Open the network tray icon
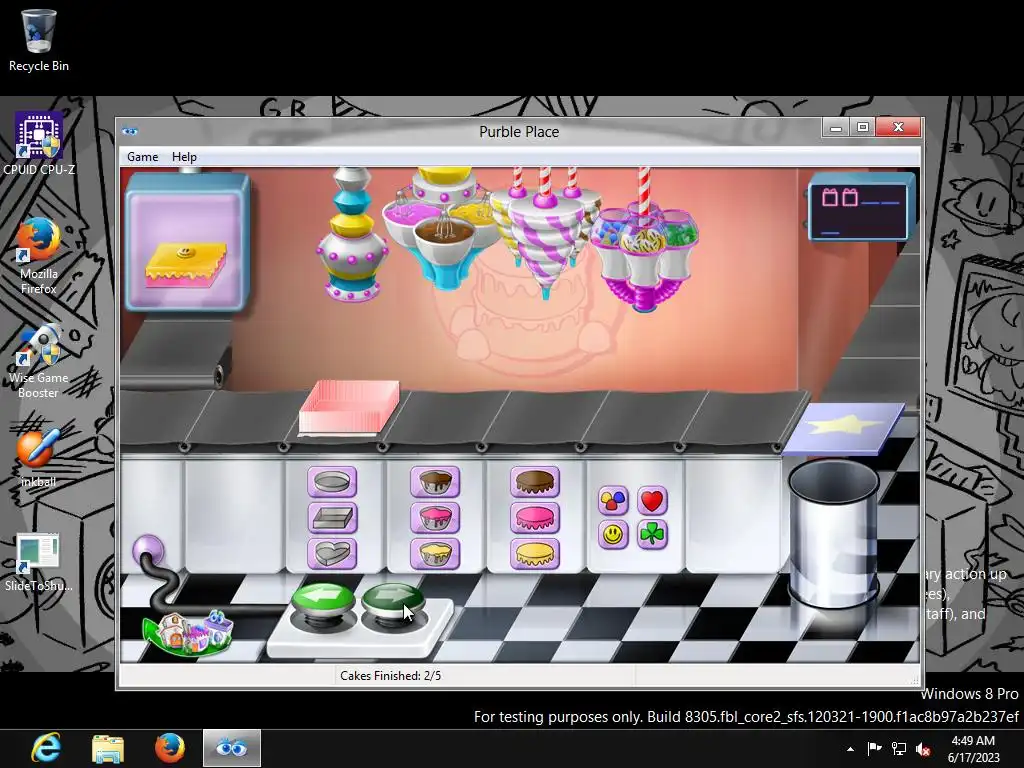Viewport: 1024px width, 768px height. click(x=899, y=749)
